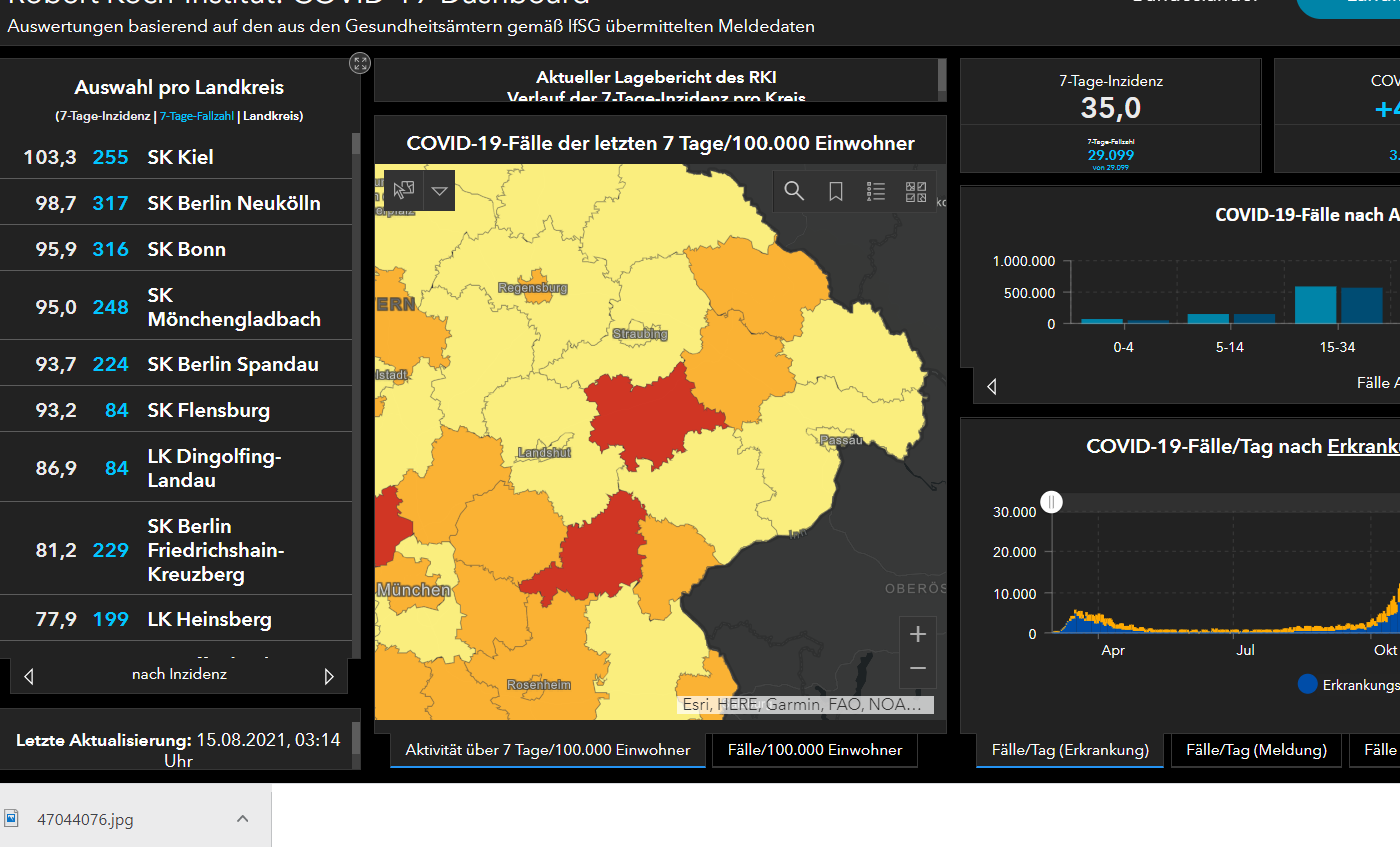This screenshot has width=1400, height=847.
Task: Click incidence value 103,3 for Kiel
Action: (x=50, y=157)
